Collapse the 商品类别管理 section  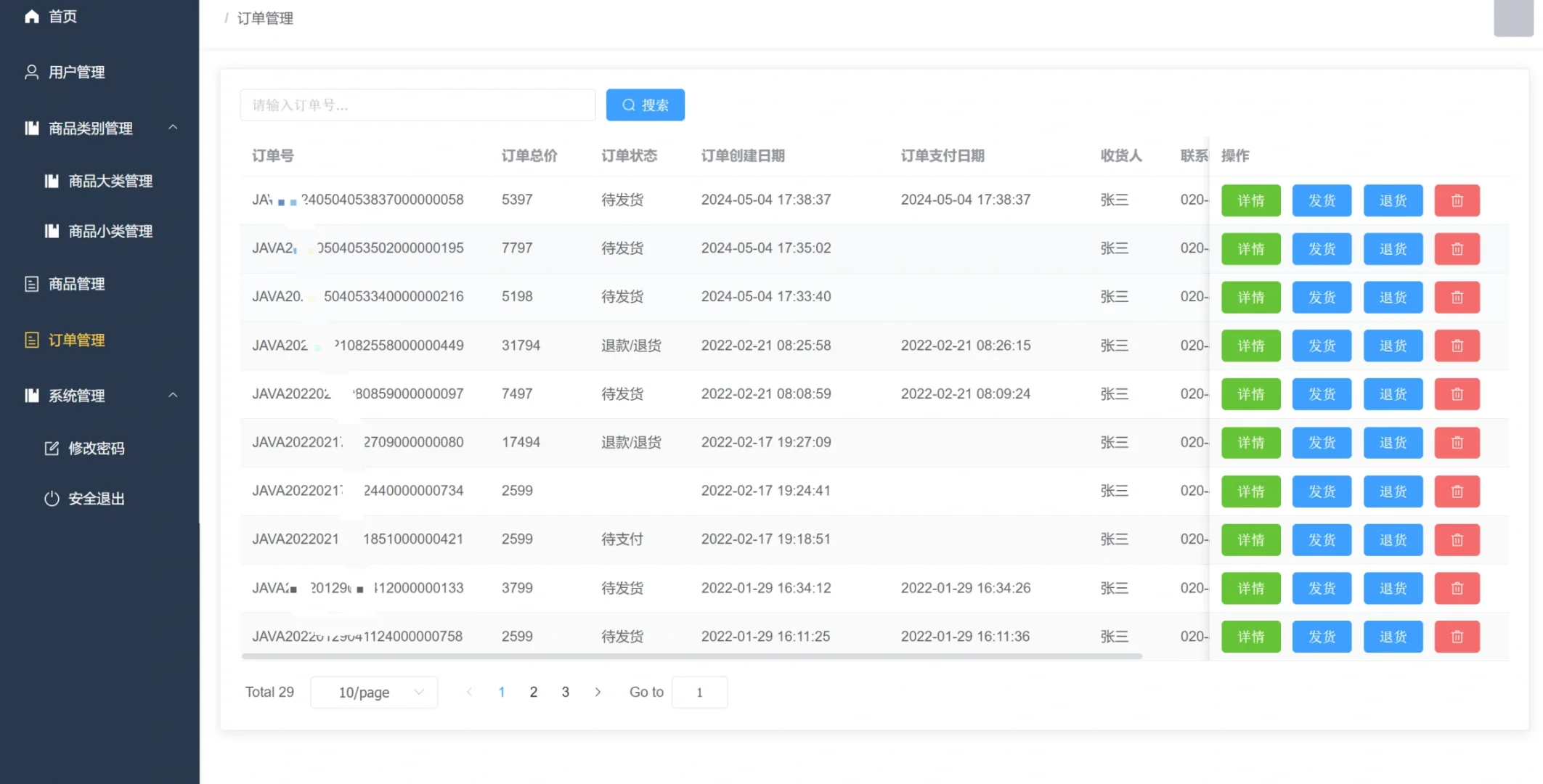coord(174,126)
